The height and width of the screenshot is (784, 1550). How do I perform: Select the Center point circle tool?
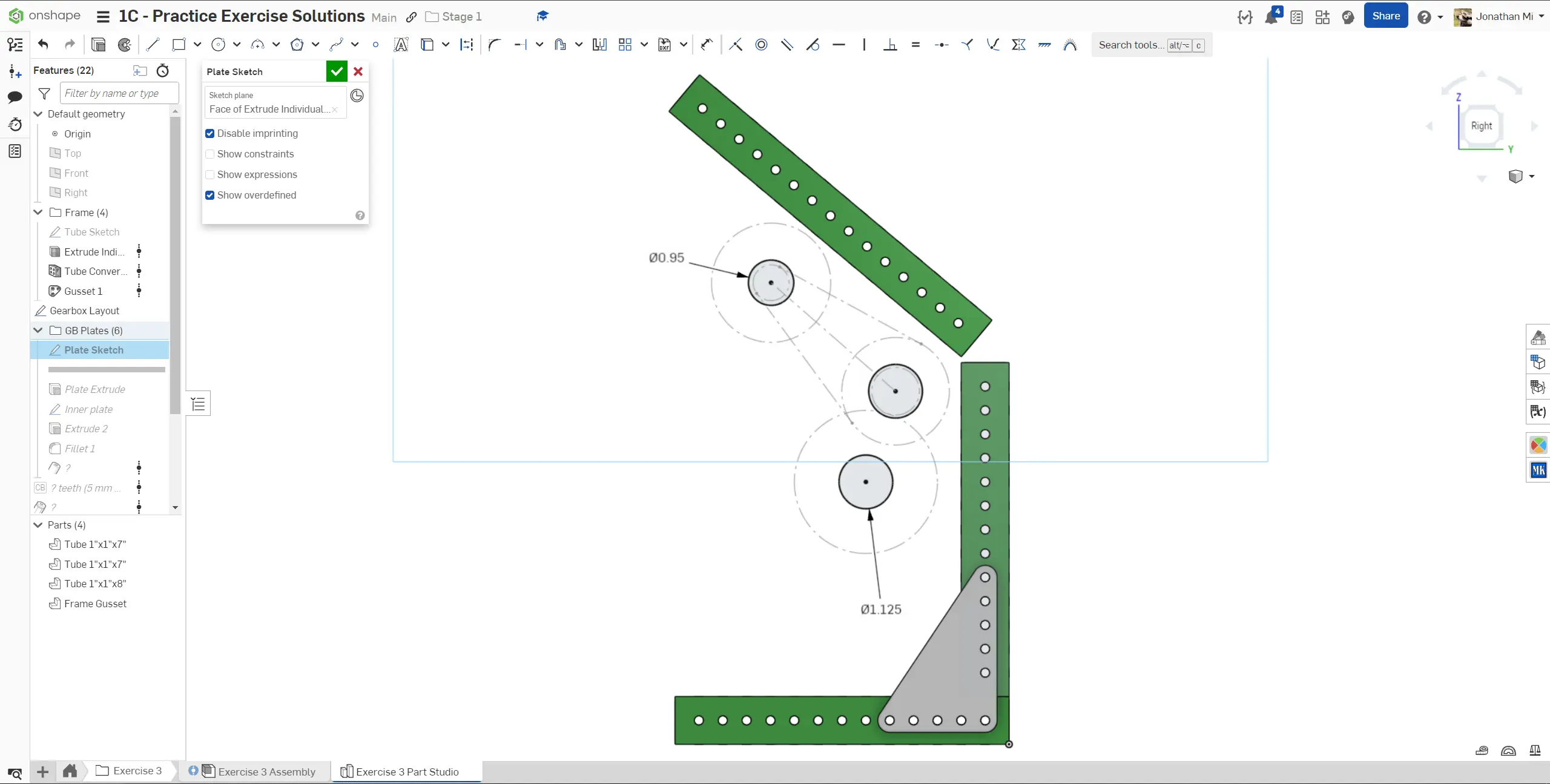coord(219,44)
